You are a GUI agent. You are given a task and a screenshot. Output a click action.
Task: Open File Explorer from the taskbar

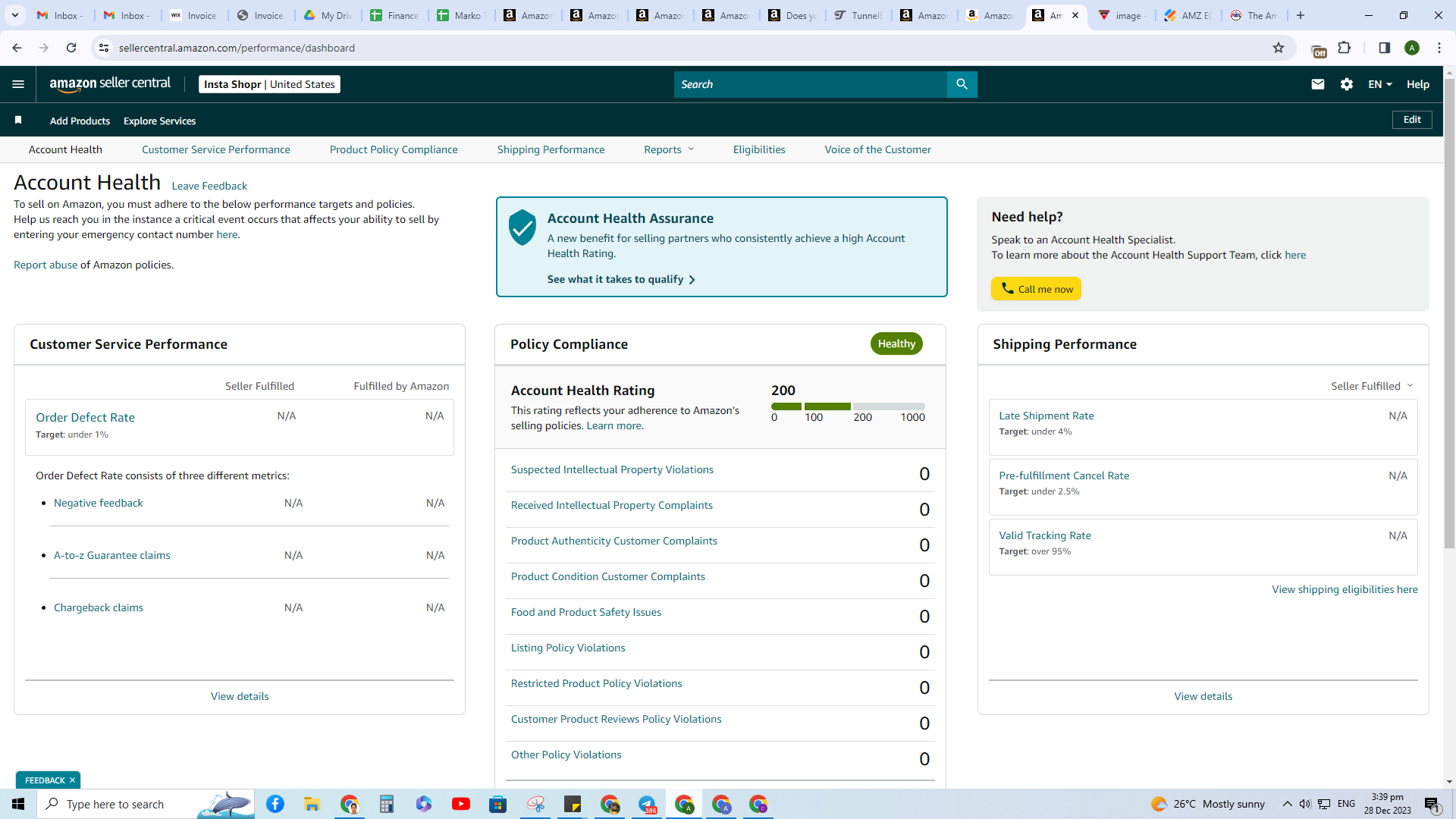(x=312, y=804)
